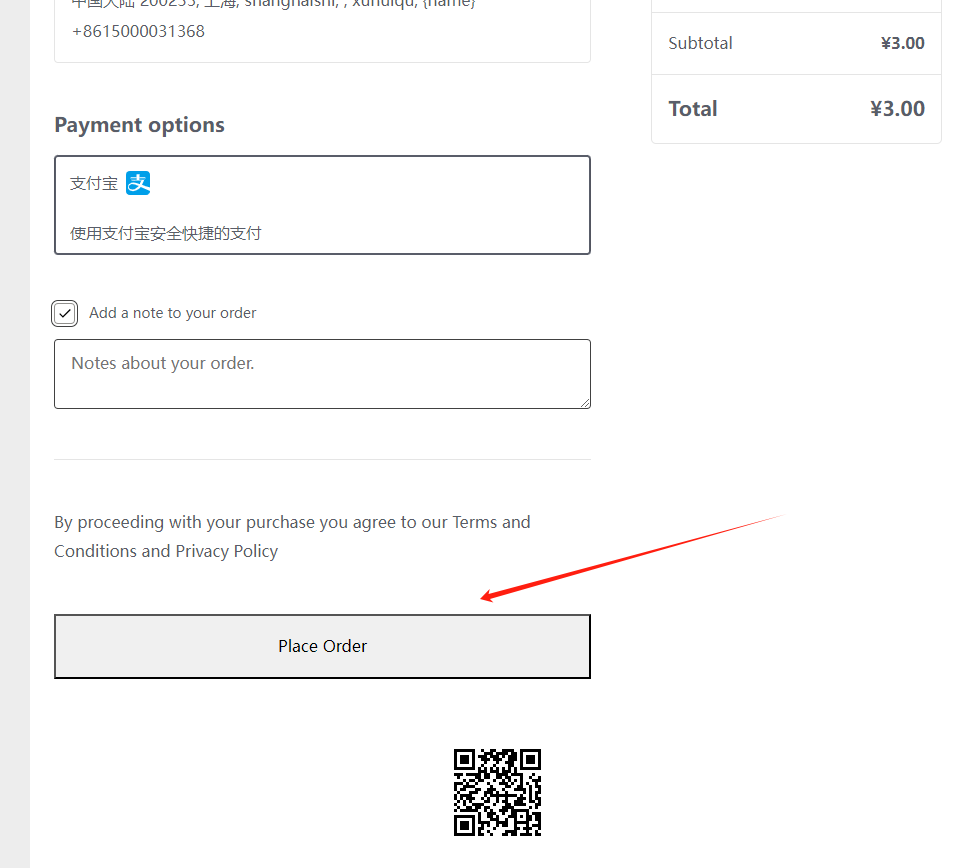
Task: Open the Terms and Conditions link
Action: click(491, 522)
